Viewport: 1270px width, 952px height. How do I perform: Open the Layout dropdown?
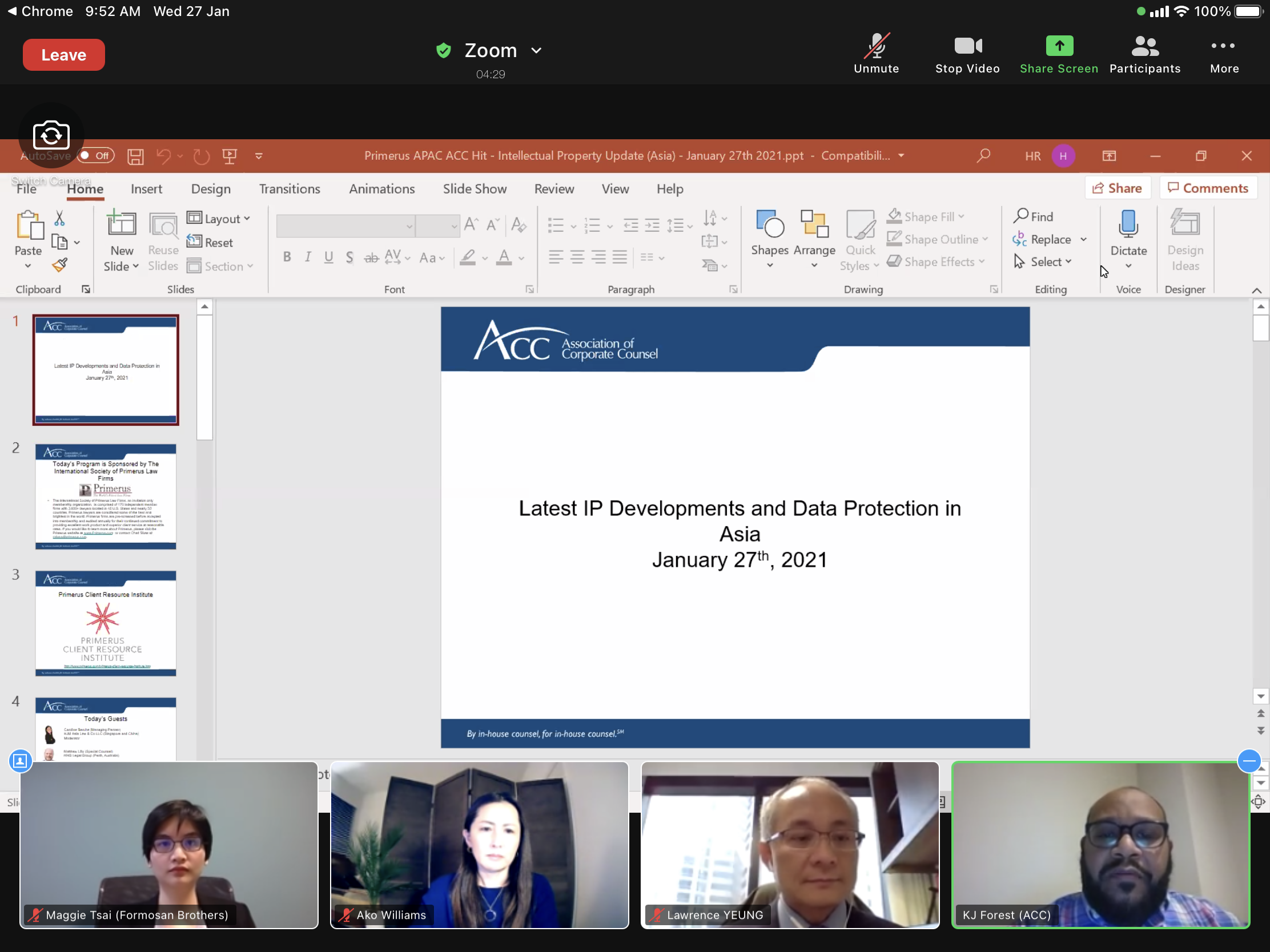tap(219, 219)
